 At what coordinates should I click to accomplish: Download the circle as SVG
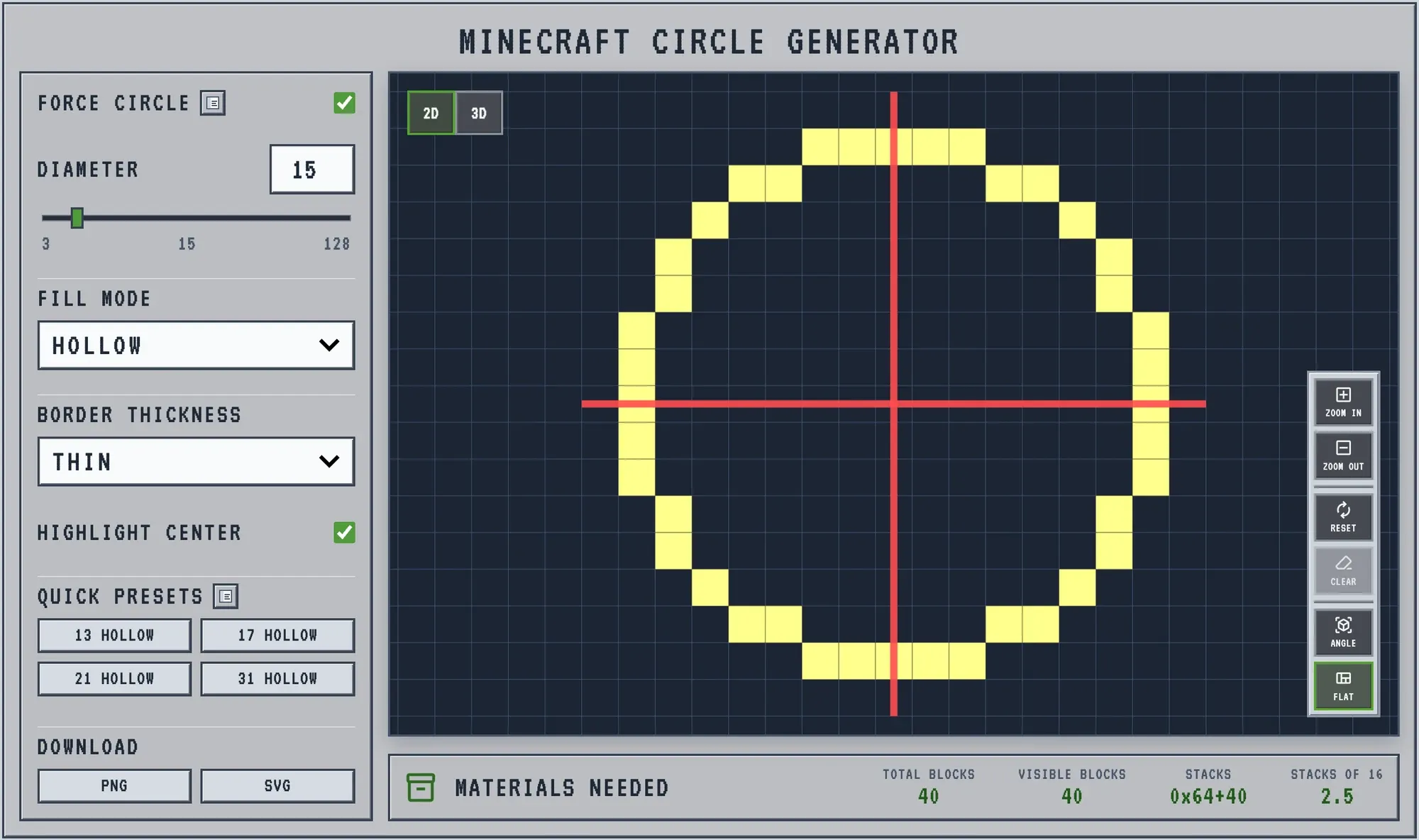[277, 786]
